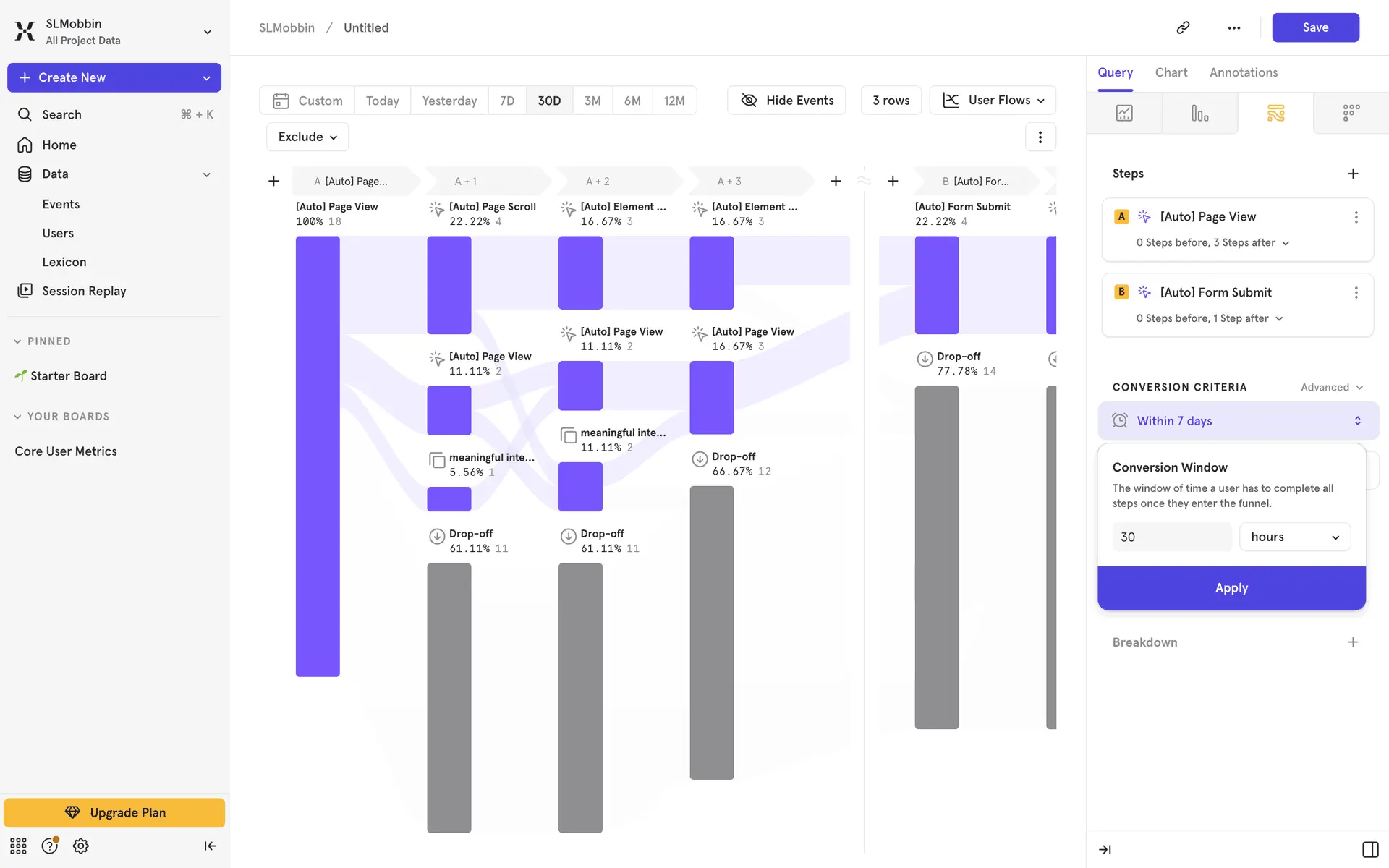Collapse the left sidebar
1389x868 pixels.
(210, 846)
